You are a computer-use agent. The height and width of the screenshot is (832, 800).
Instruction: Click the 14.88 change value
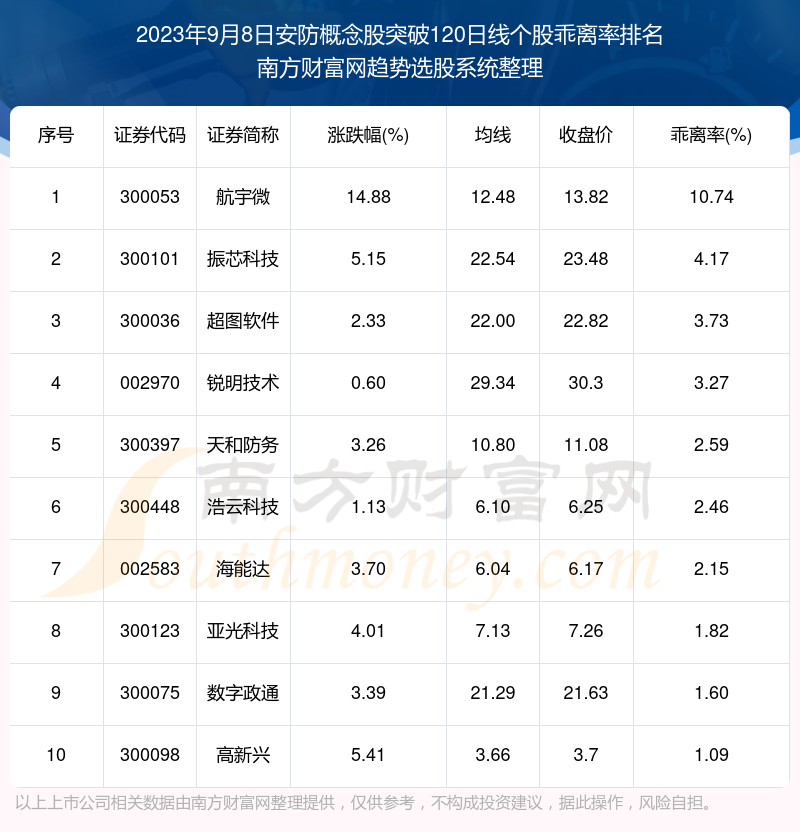coord(368,197)
